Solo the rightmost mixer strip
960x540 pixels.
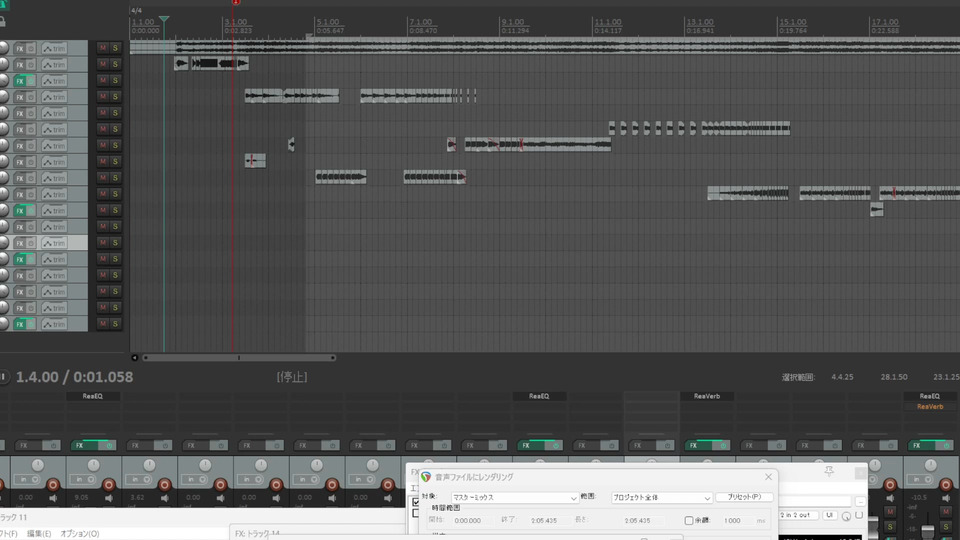coord(946,527)
